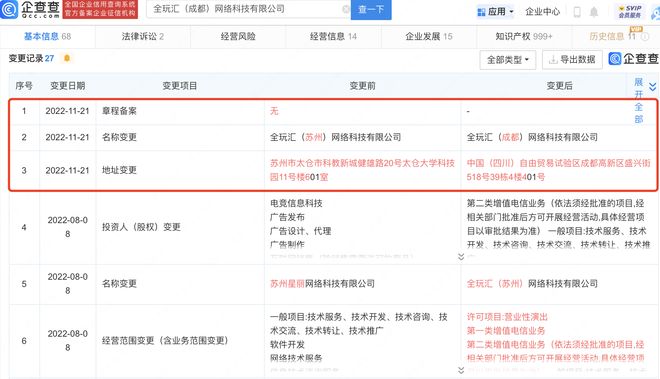
Task: Switch to 知识产权 tab
Action: (x=524, y=37)
